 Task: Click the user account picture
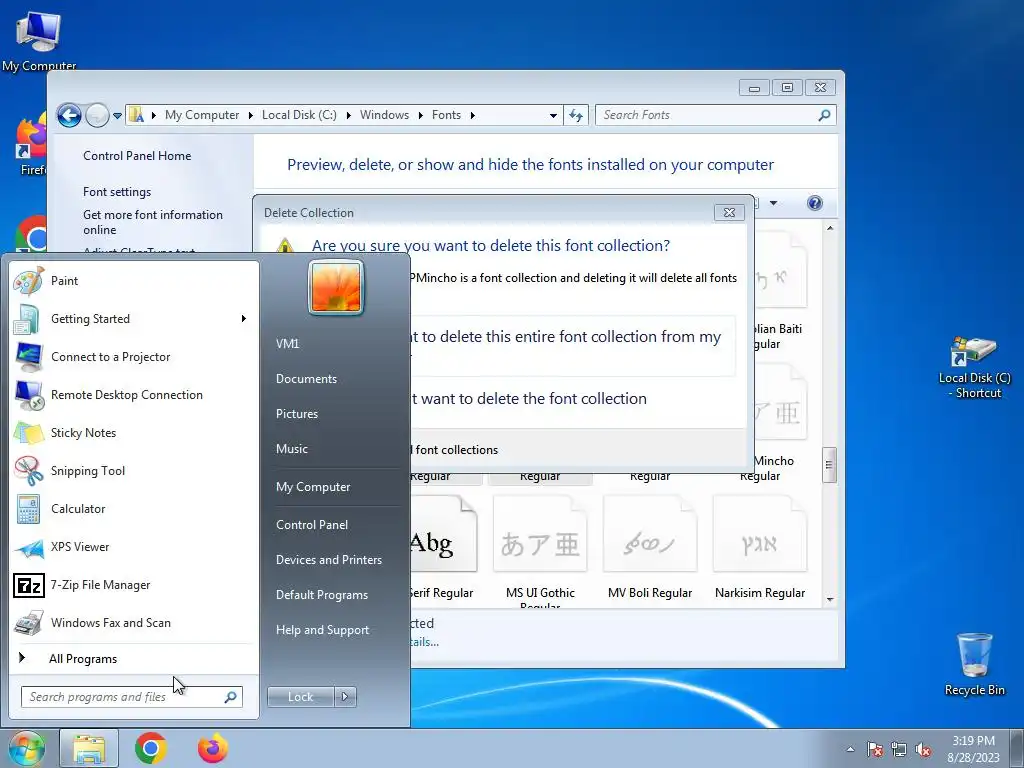[336, 287]
